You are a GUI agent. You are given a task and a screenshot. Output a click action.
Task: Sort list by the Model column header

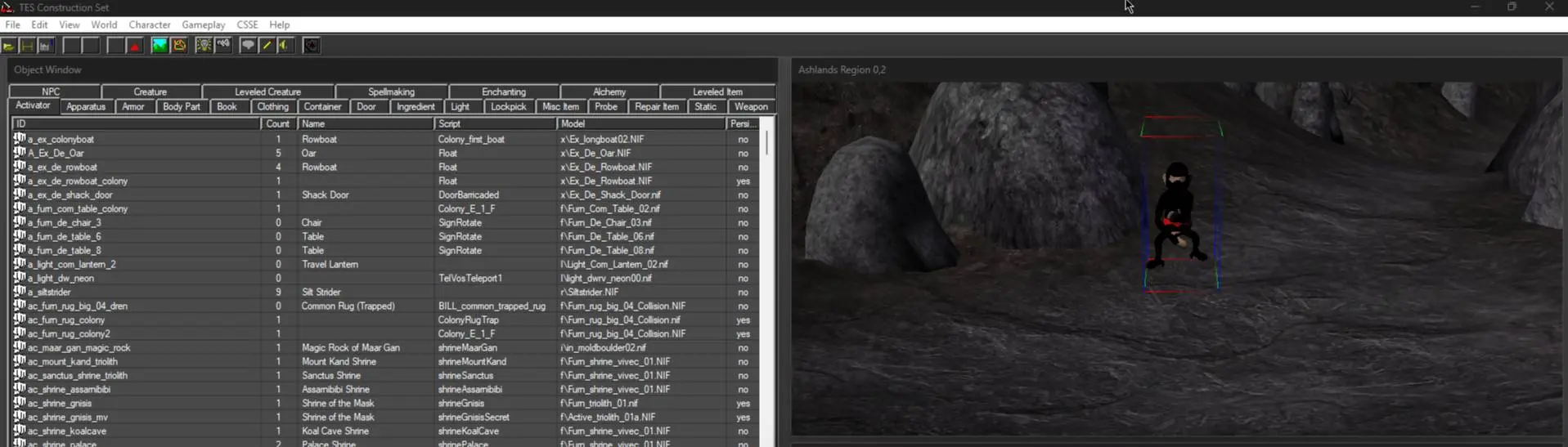pyautogui.click(x=641, y=123)
